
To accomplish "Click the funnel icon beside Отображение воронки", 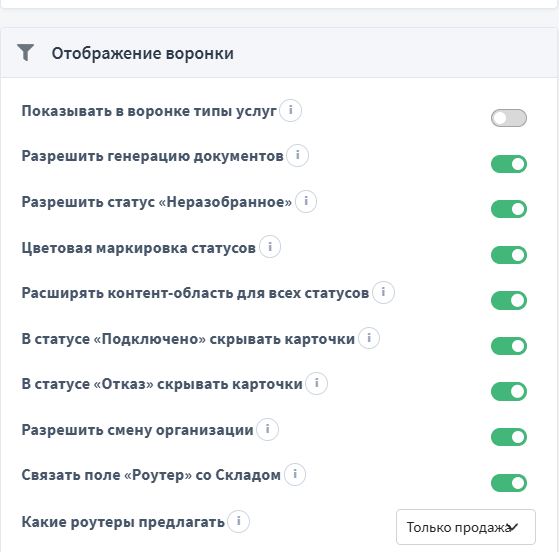I will tap(25, 52).
